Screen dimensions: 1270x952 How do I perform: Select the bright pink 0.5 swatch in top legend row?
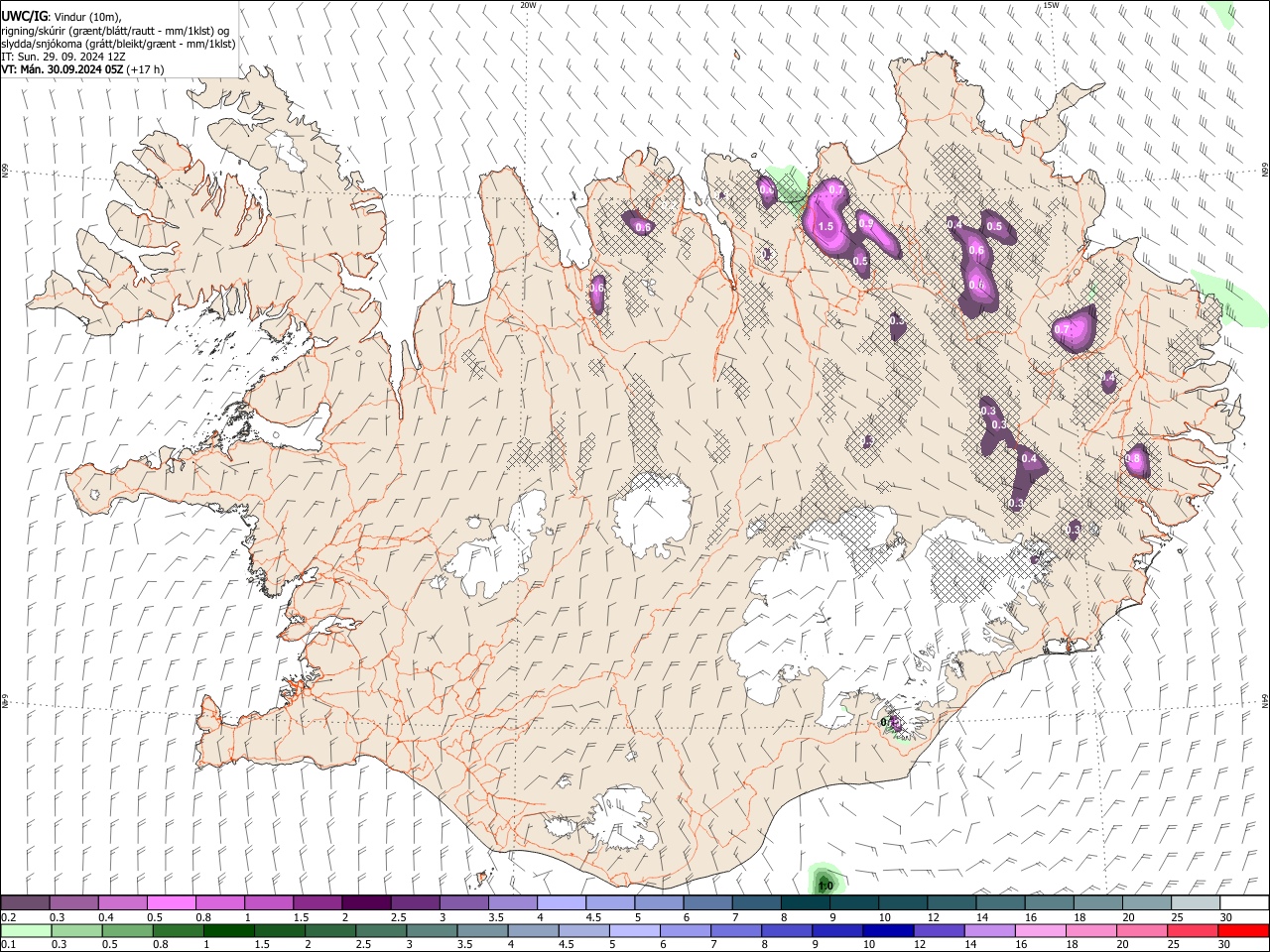coord(171,903)
